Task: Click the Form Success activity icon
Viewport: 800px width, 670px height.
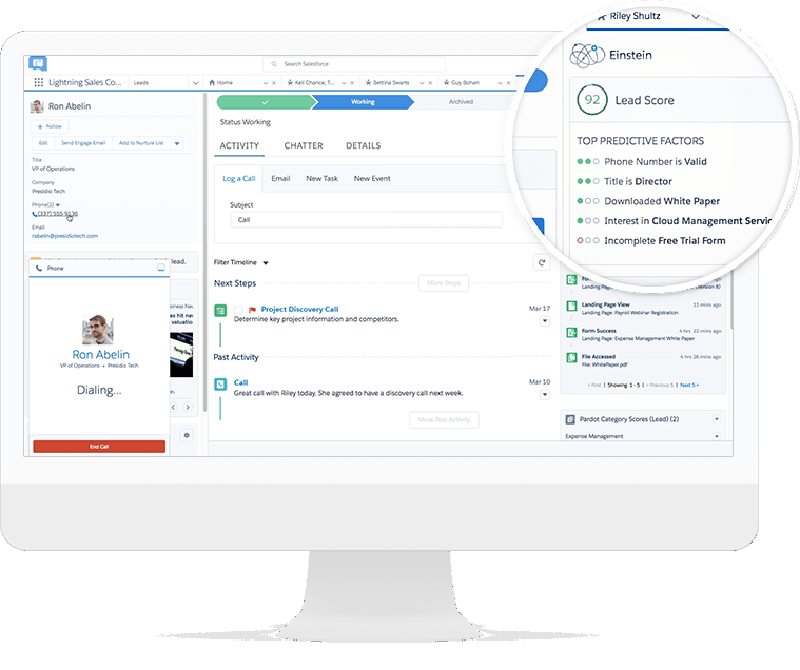Action: coord(572,332)
